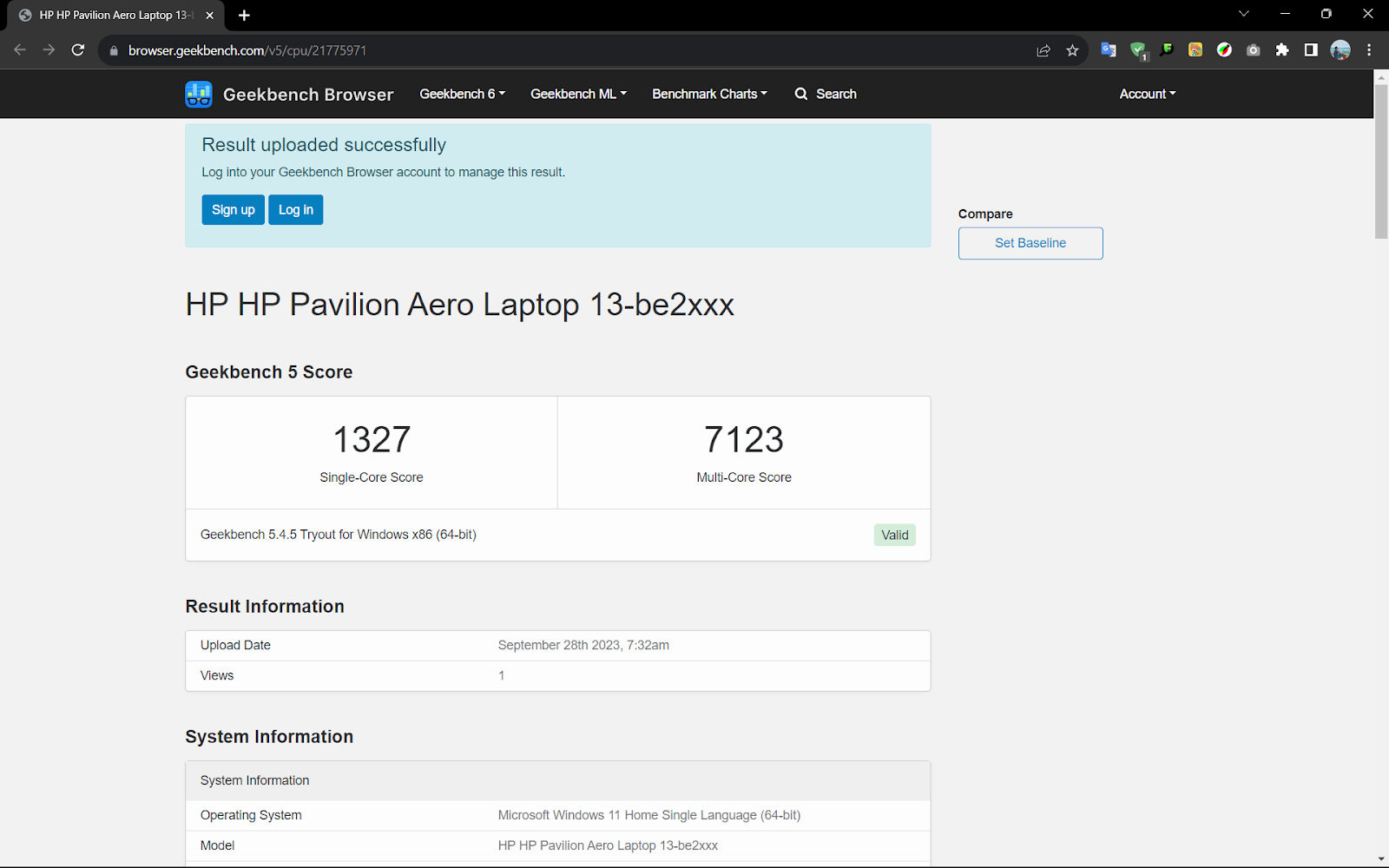Open the Account dropdown menu
The image size is (1389, 868).
pyautogui.click(x=1148, y=94)
